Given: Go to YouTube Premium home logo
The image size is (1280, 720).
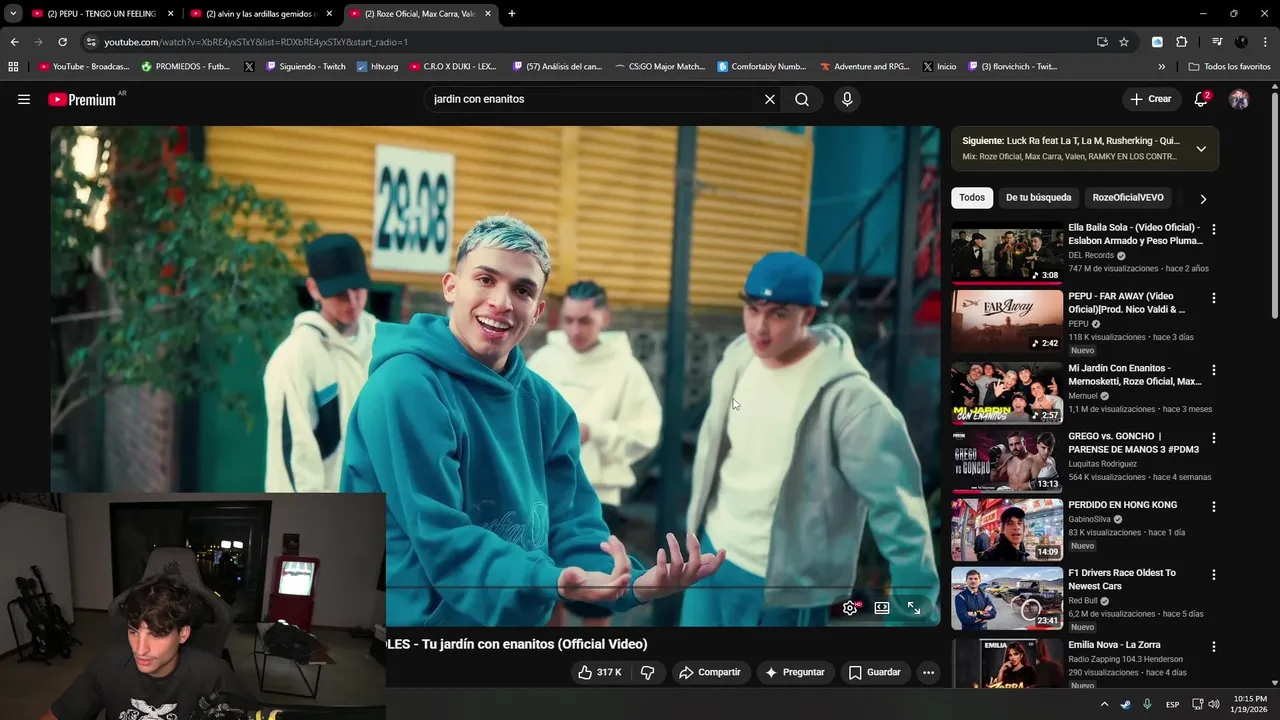Looking at the screenshot, I should point(82,99).
